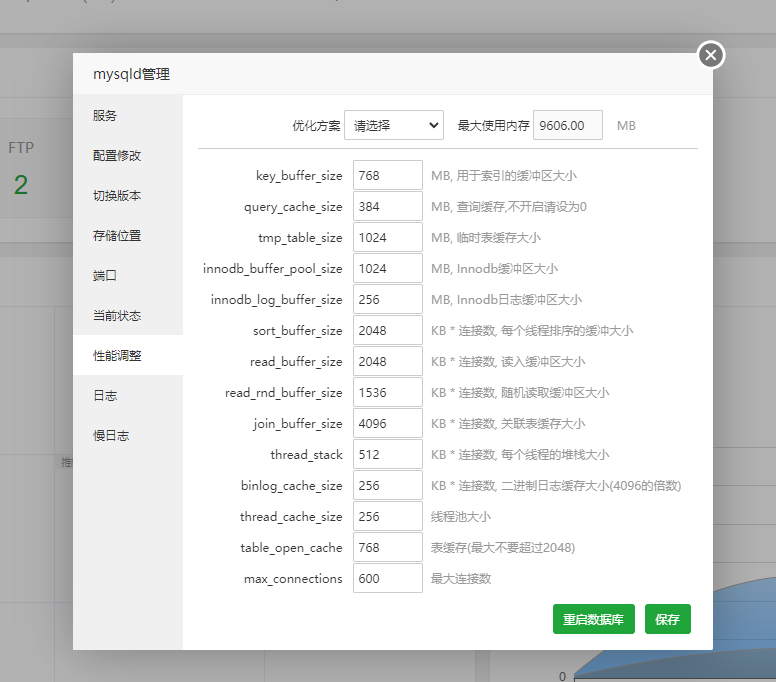Edit the thread_stack input field
The width and height of the screenshot is (776, 682).
click(x=387, y=455)
